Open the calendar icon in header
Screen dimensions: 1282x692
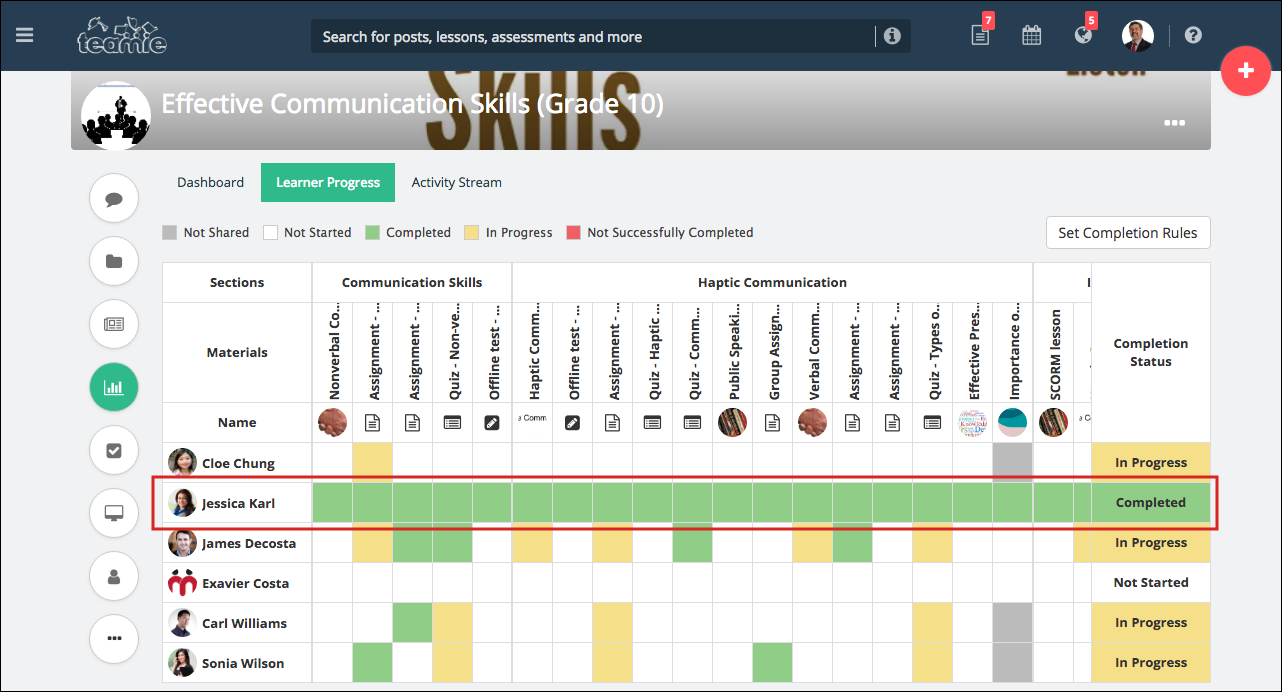coord(1032,35)
